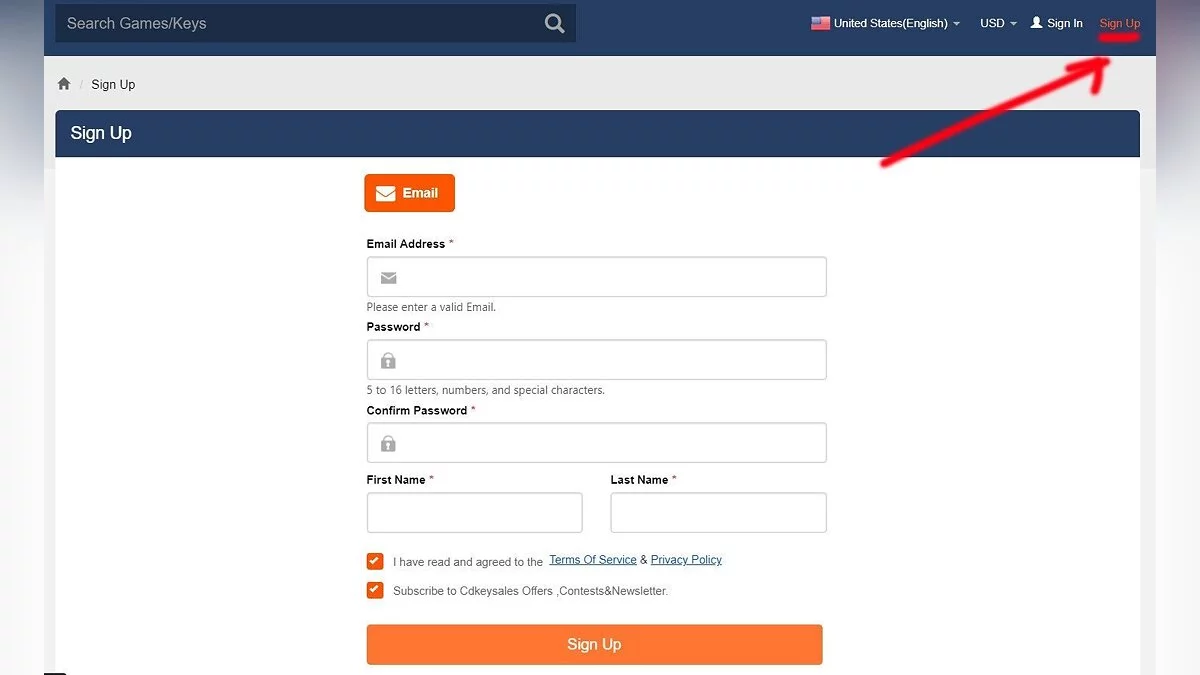
Task: Click the user silhouette icon beside Sign In
Action: pos(1036,22)
